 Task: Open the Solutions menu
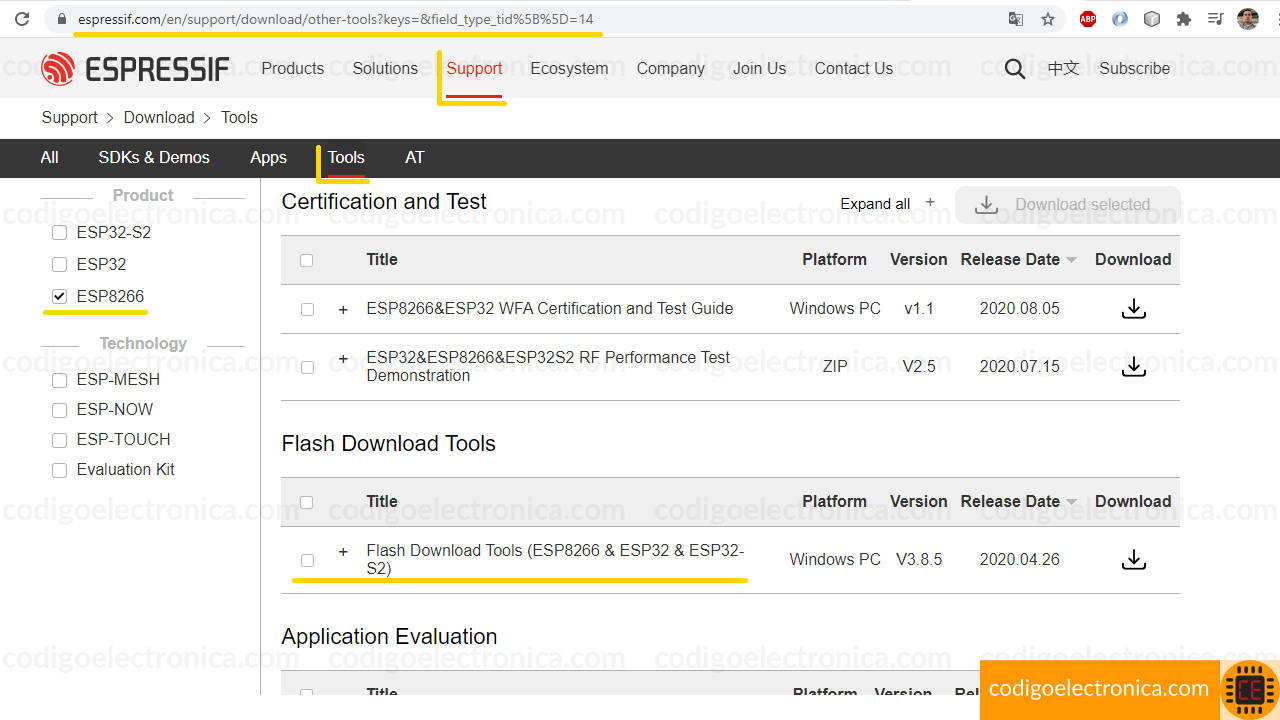(x=385, y=68)
